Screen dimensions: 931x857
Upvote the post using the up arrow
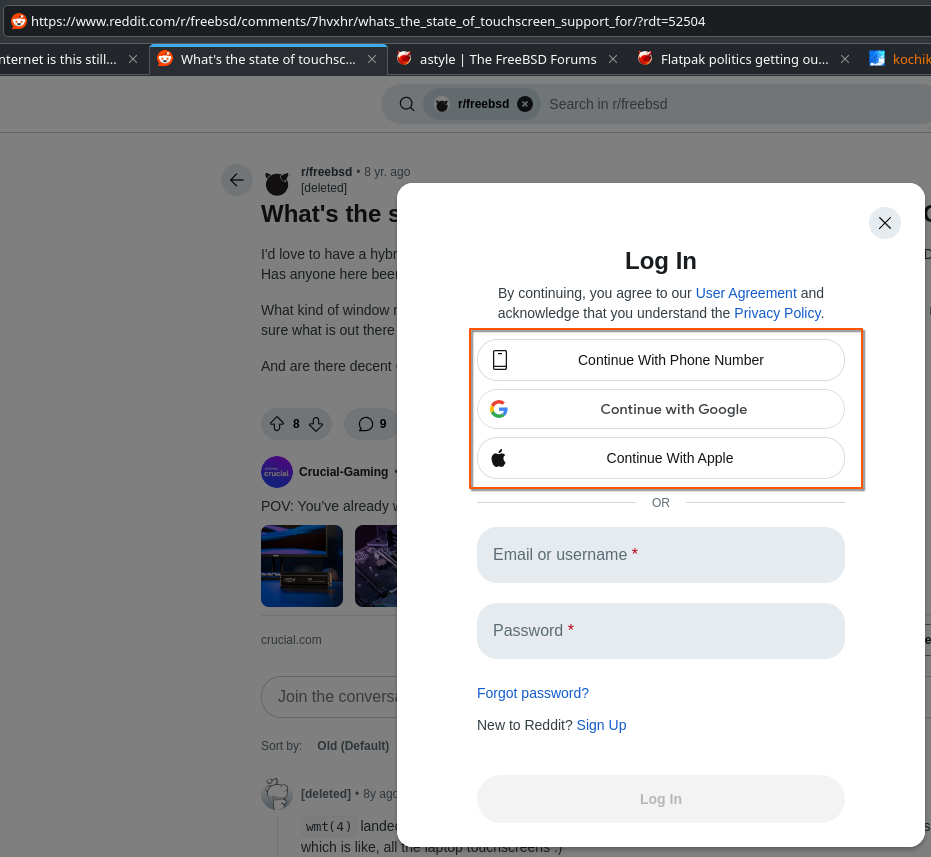pyautogui.click(x=277, y=424)
